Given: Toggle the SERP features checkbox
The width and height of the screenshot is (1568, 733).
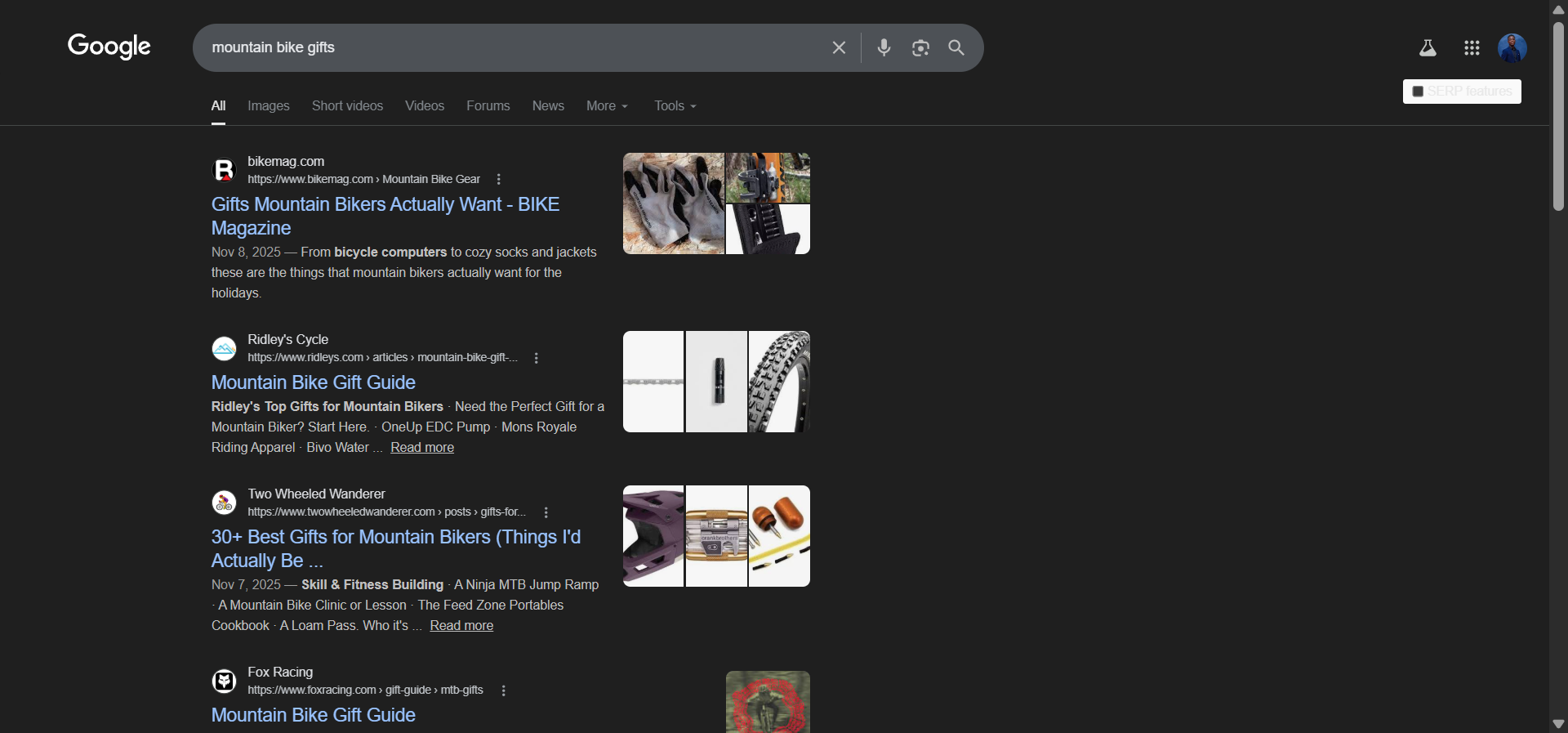Looking at the screenshot, I should [1418, 92].
